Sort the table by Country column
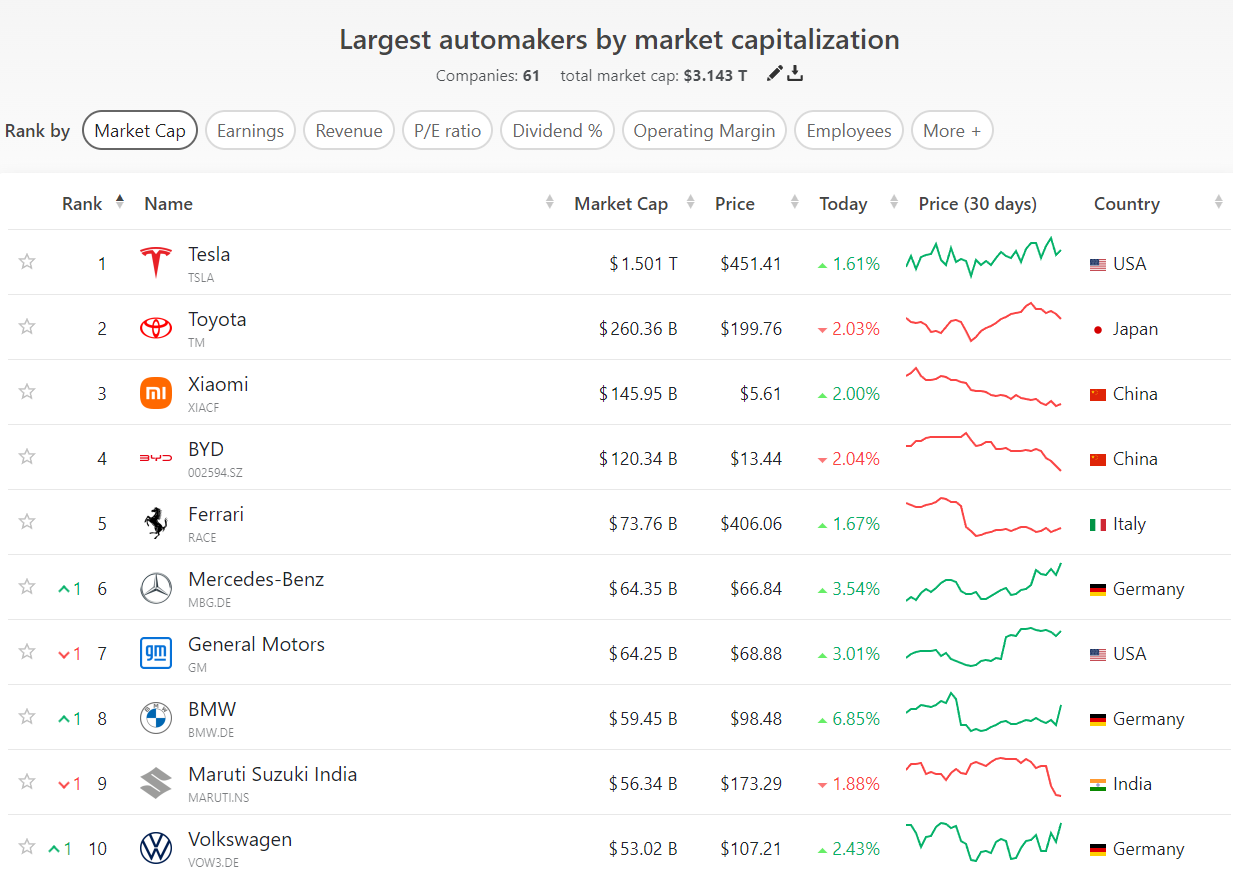The width and height of the screenshot is (1233, 879). coord(1127,203)
